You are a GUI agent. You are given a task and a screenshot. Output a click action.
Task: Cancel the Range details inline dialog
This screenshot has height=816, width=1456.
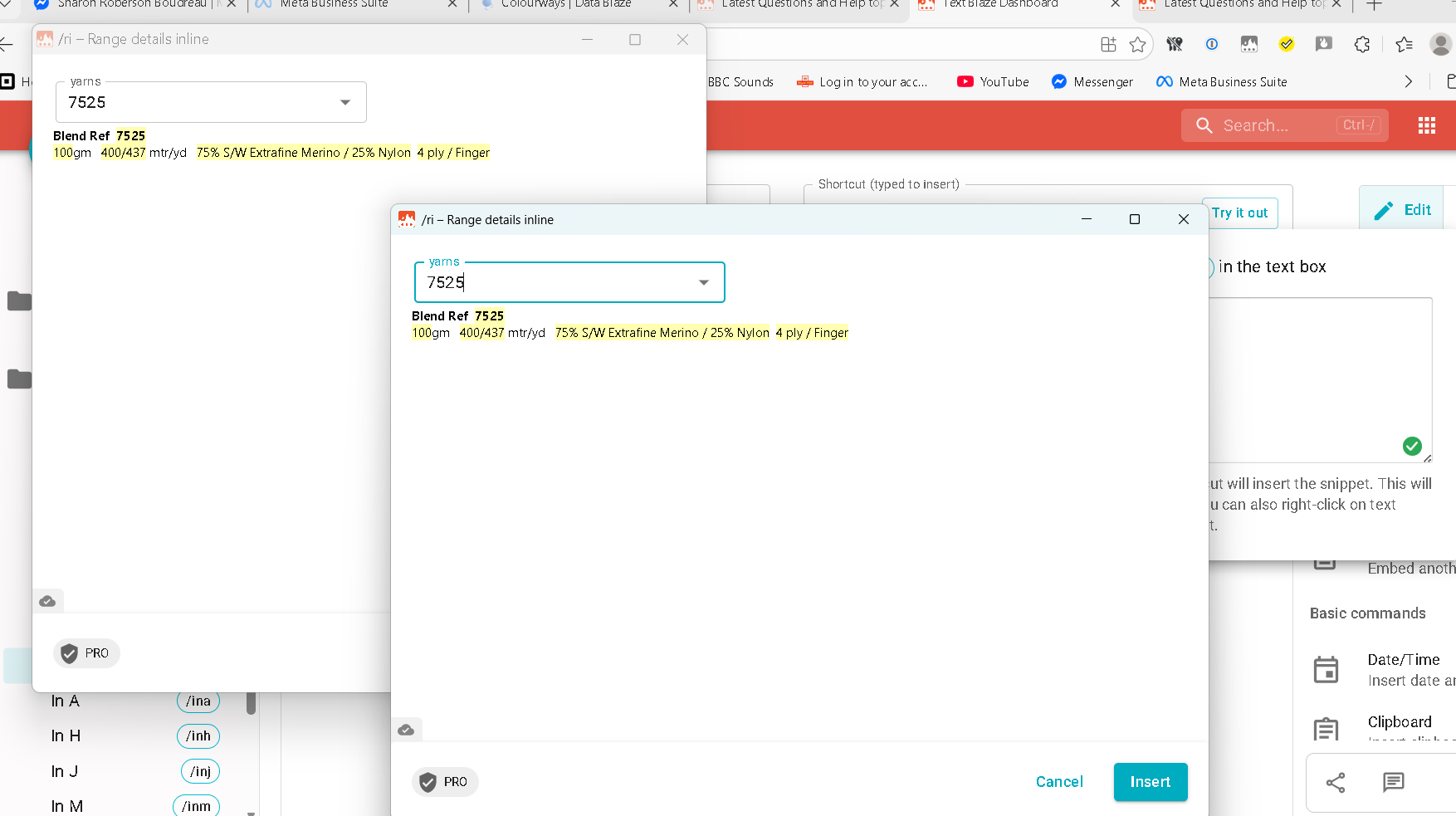tap(1058, 782)
